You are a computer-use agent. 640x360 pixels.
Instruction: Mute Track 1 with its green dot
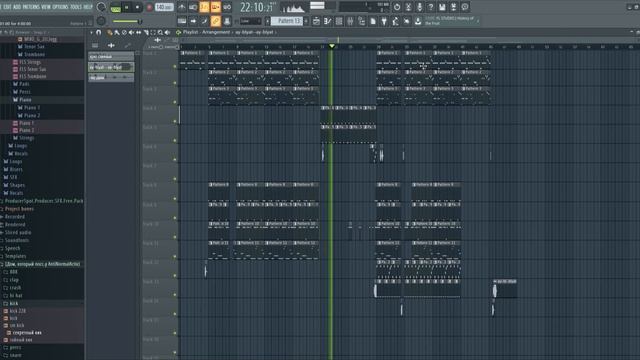pos(175,66)
